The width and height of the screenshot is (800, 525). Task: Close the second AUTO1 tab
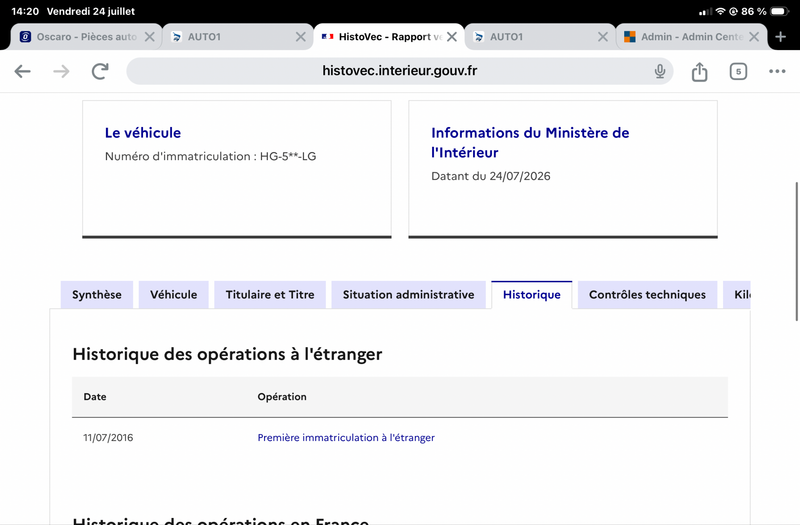(x=603, y=37)
